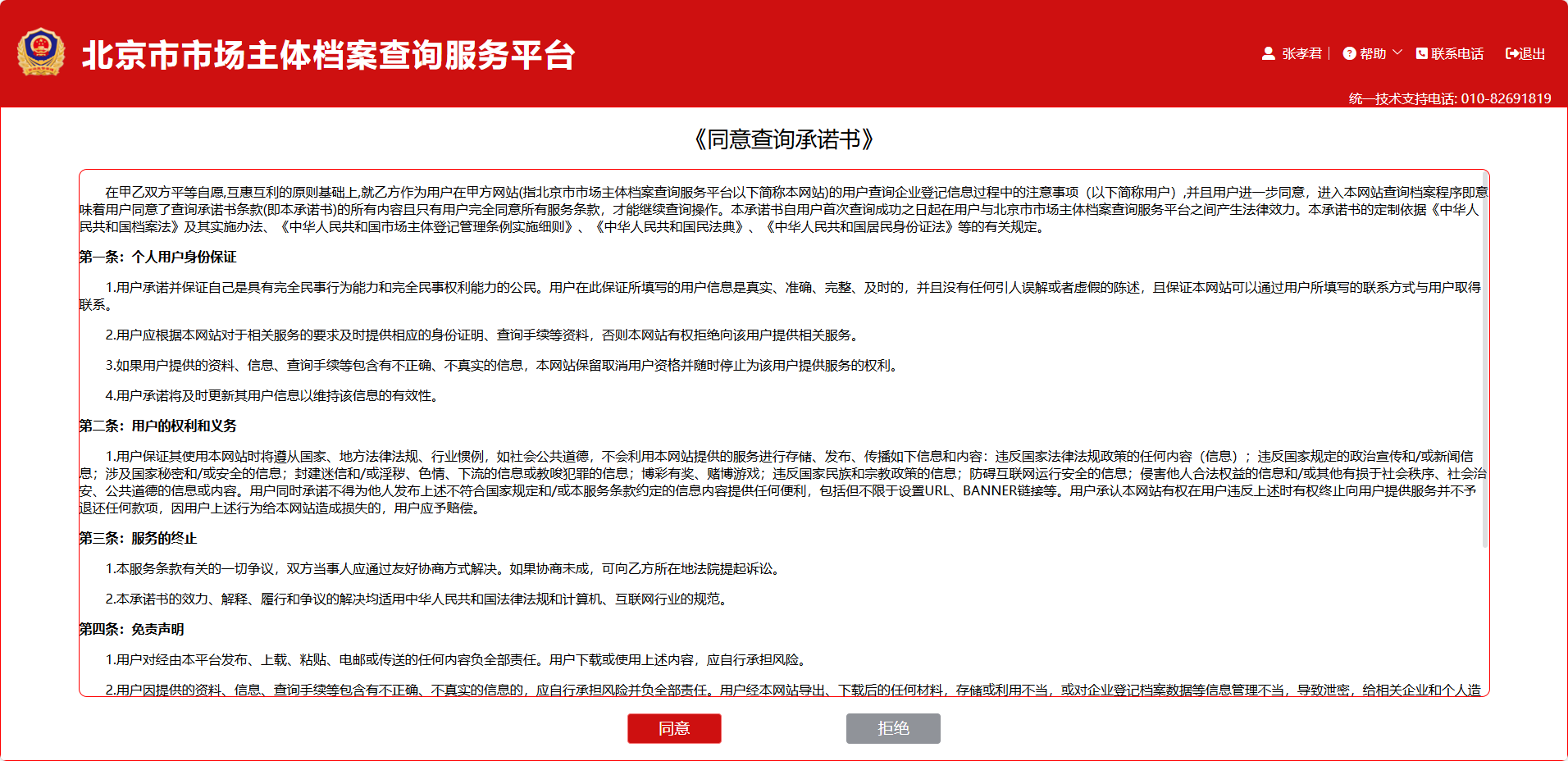Select the 联系电话 menu entry
The width and height of the screenshot is (1568, 761).
coord(1458,52)
